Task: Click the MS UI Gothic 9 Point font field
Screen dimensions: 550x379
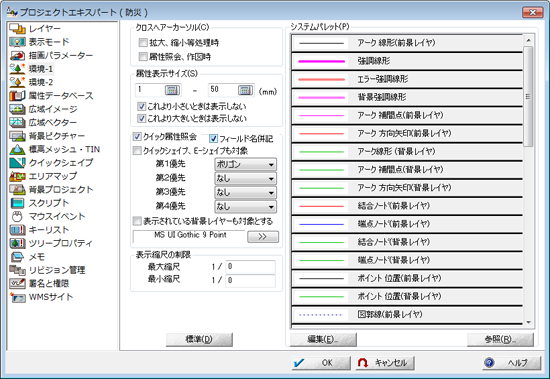Action: tap(189, 236)
